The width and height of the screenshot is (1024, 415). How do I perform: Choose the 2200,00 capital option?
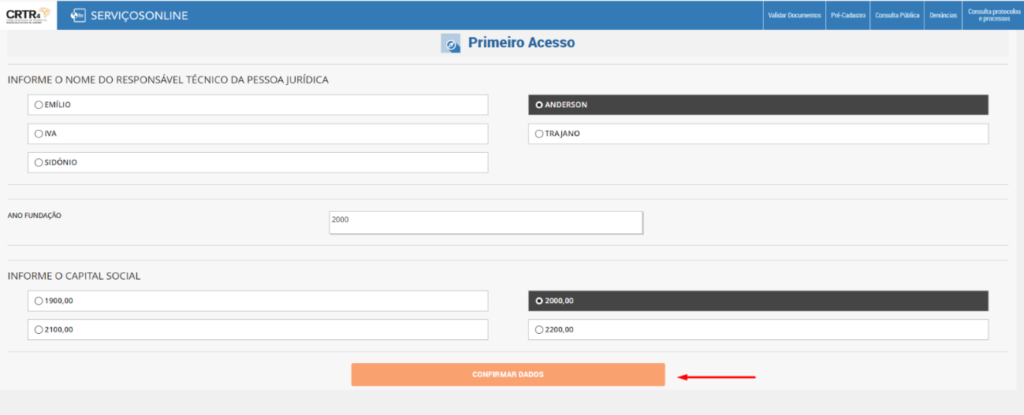point(539,329)
